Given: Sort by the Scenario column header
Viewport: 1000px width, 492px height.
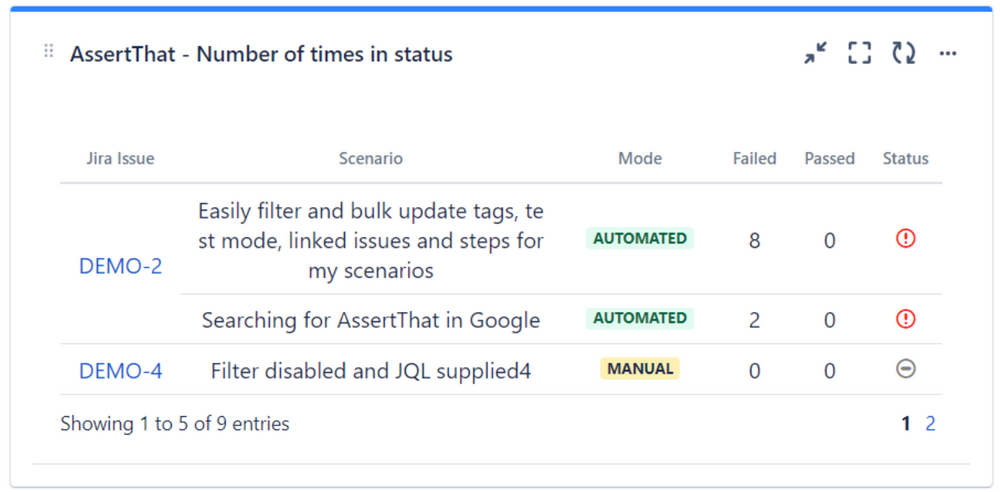Looking at the screenshot, I should [x=370, y=158].
